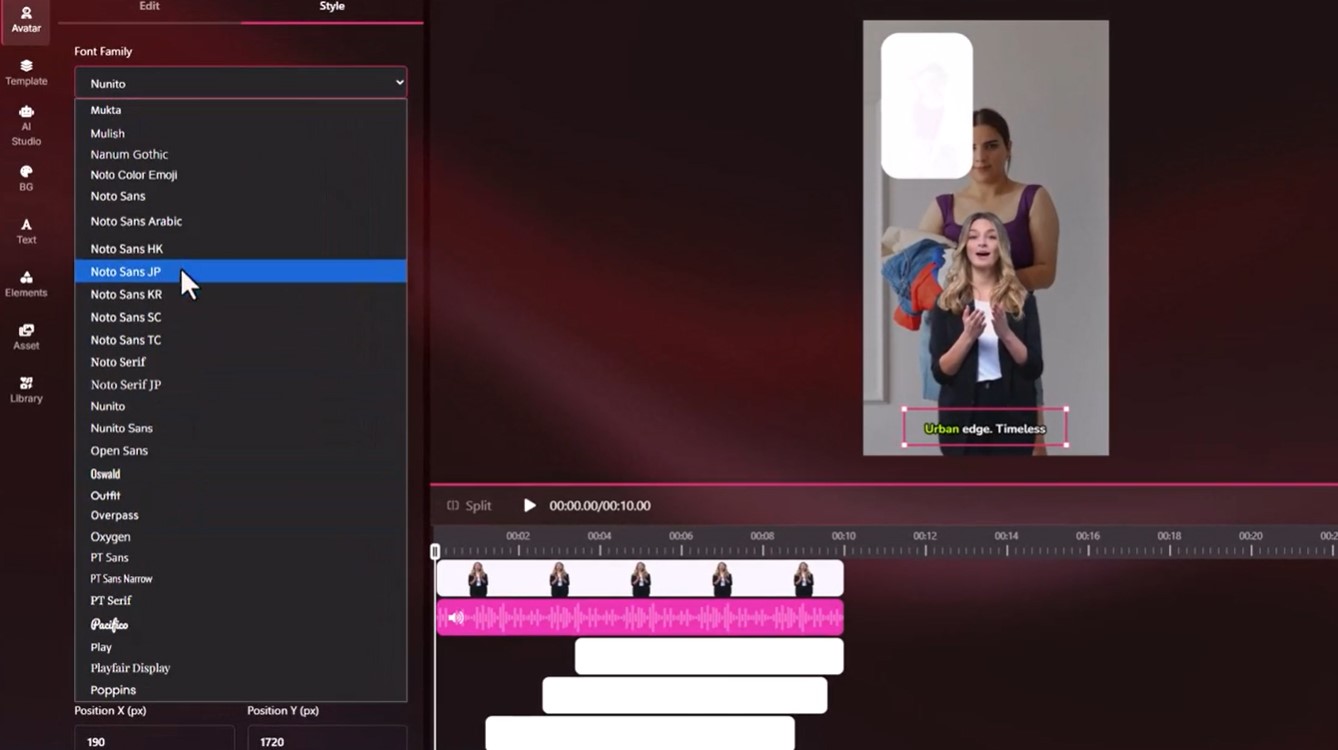Mute the pink audio track
Viewport: 1338px width, 750px height.
[455, 616]
